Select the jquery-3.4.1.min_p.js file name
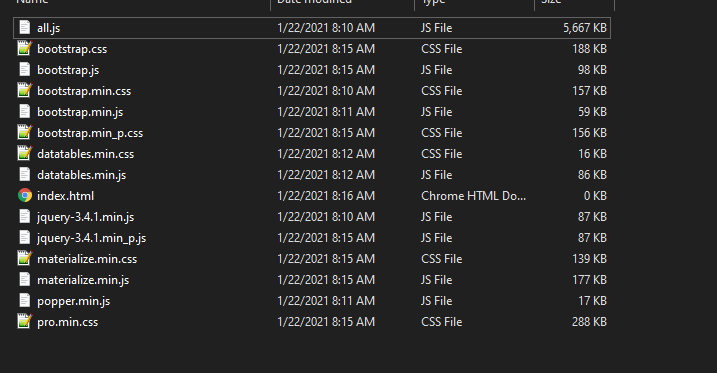 [91, 238]
